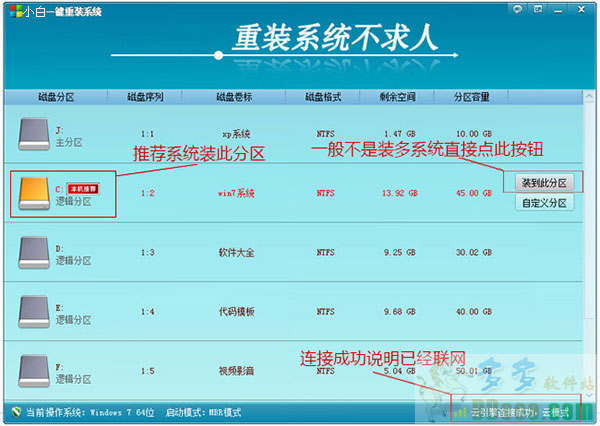Open the title bar menu icon beside minimize
Image resolution: width=600 pixels, height=426 pixels.
[x=538, y=9]
